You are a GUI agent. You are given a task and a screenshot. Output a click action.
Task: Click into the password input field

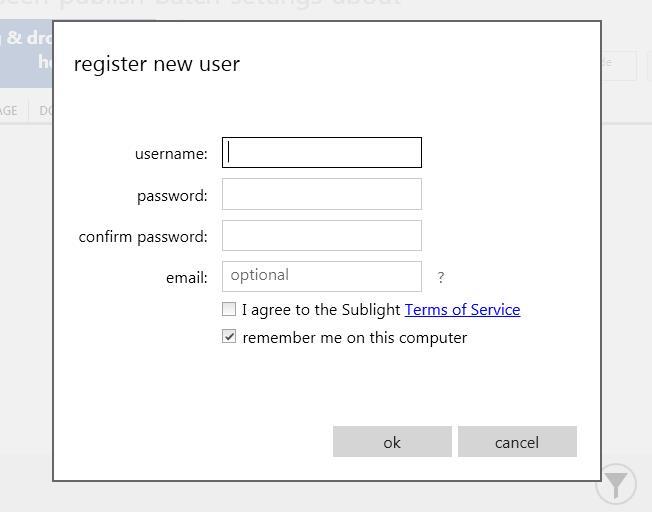pos(322,194)
